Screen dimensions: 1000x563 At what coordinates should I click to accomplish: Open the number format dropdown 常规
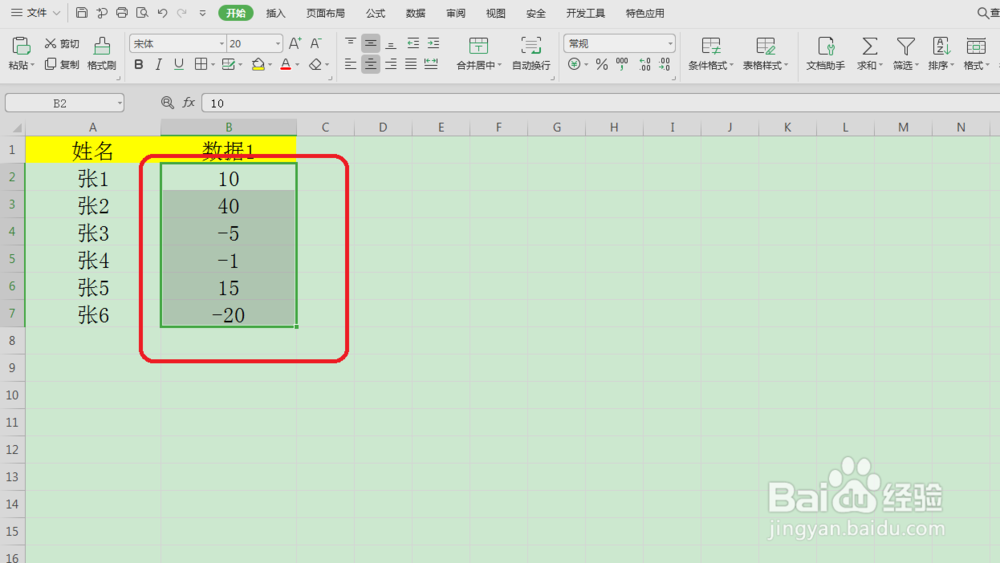tap(670, 43)
